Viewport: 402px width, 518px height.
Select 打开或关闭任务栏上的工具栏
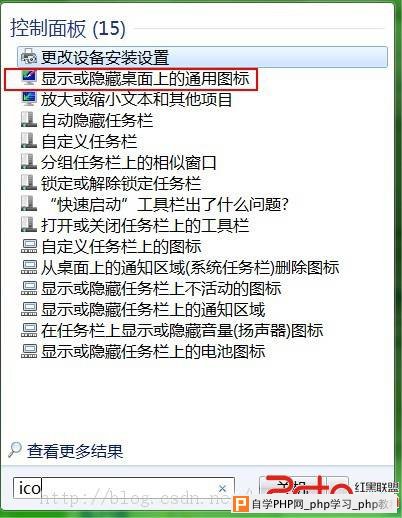point(145,225)
